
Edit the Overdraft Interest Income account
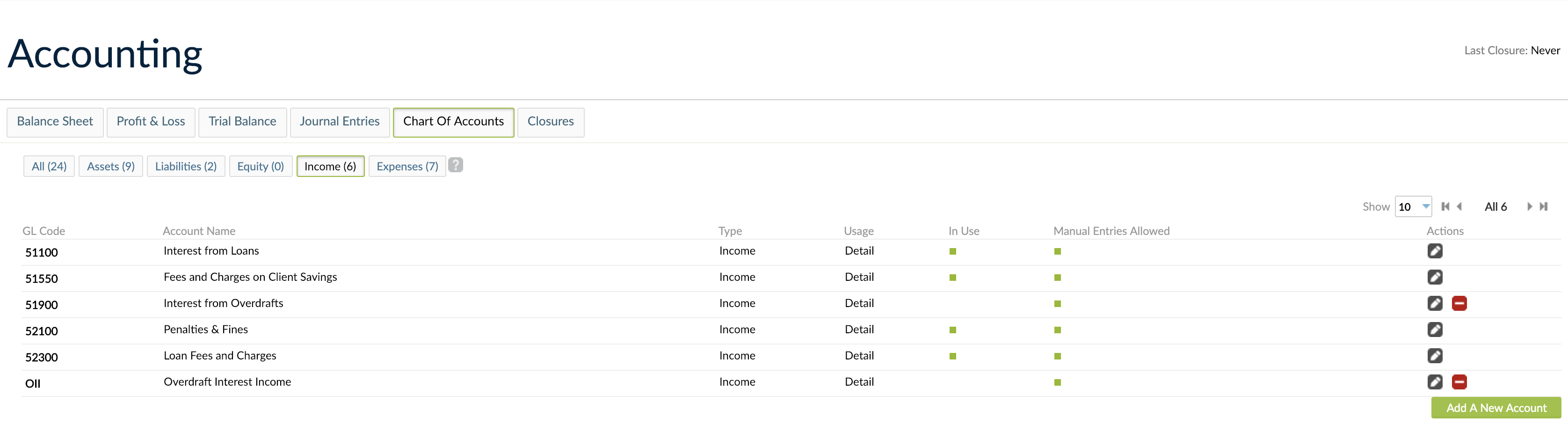tap(1435, 382)
